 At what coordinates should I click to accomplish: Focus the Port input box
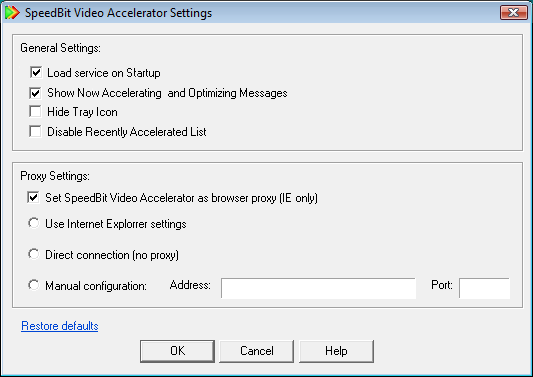[x=484, y=288]
